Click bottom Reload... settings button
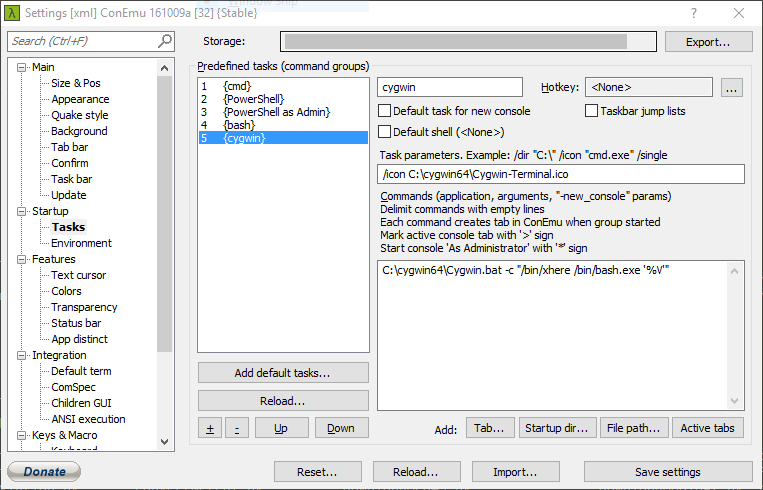The width and height of the screenshot is (763, 490). [417, 472]
